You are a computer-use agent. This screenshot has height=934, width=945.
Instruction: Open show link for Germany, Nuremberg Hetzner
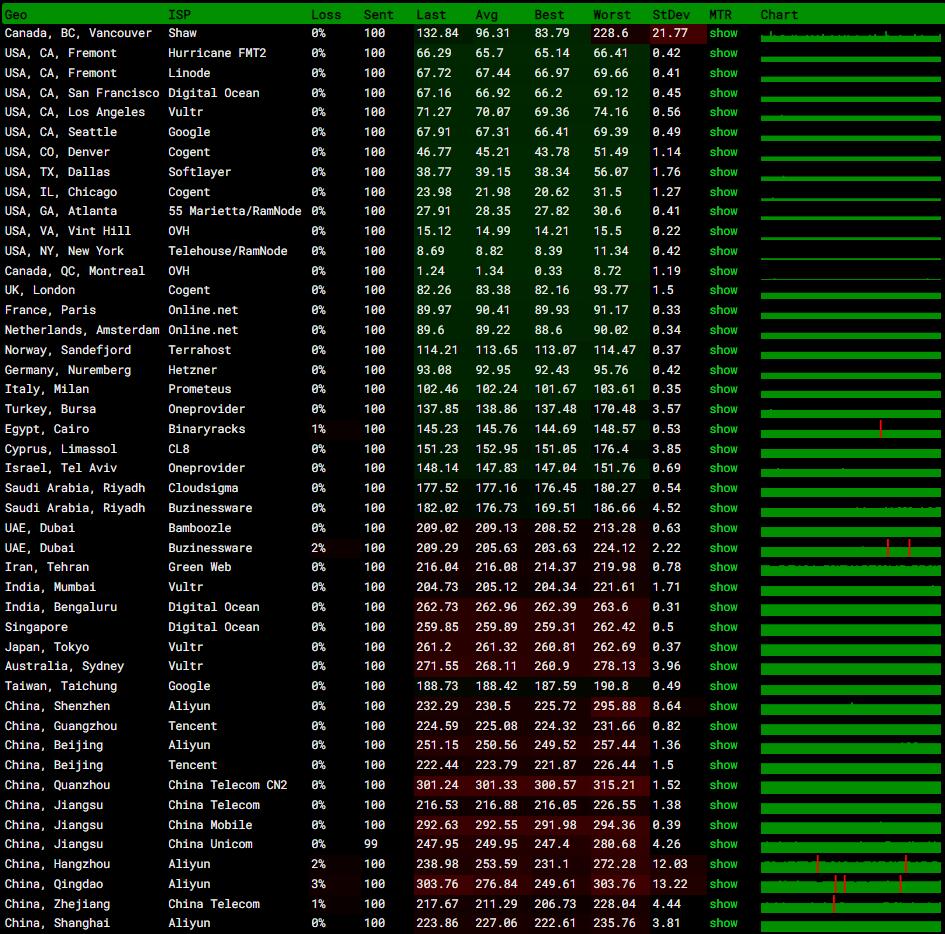723,369
